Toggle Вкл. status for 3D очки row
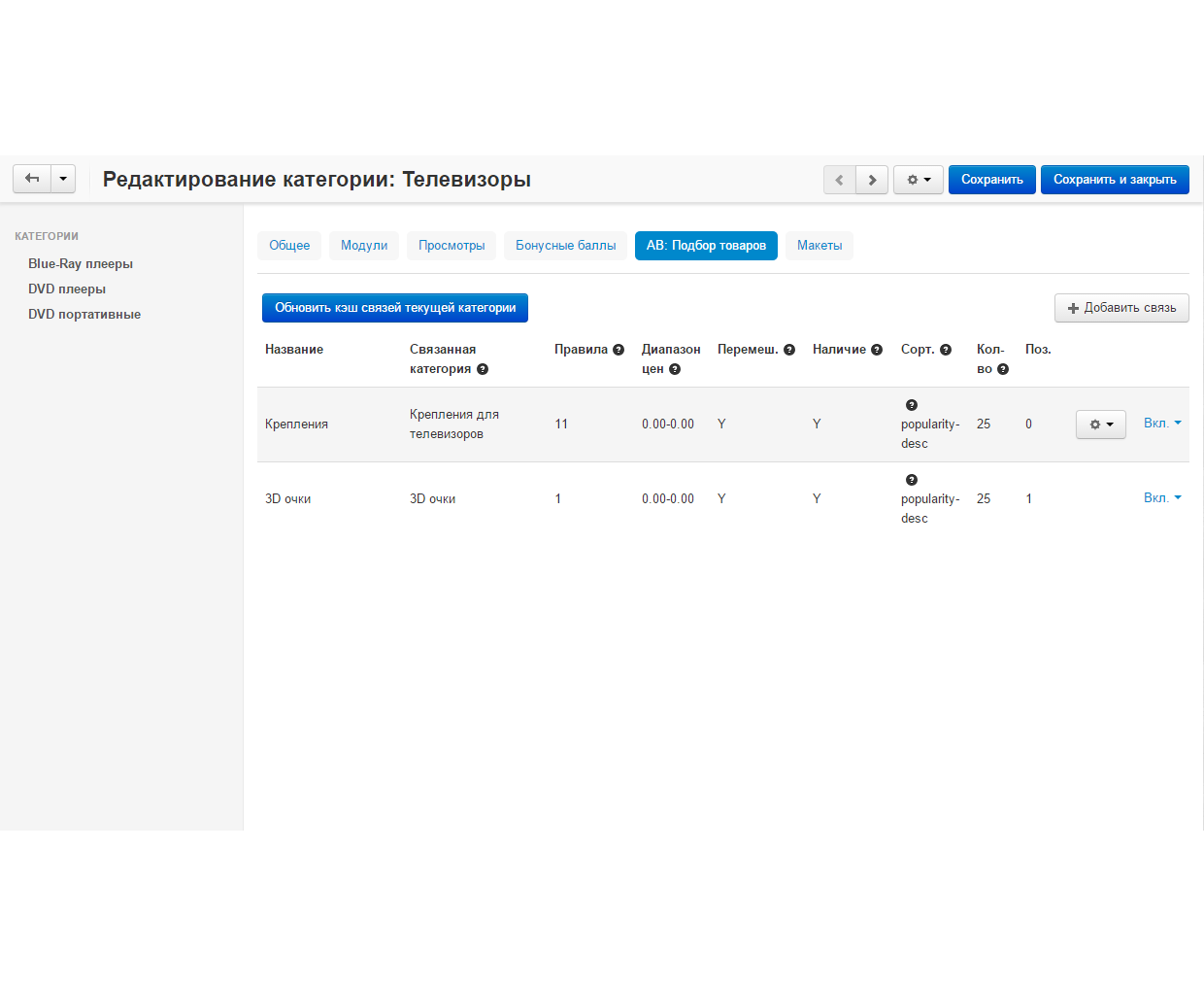Screen dimensions: 1204x986 pyautogui.click(x=1161, y=498)
